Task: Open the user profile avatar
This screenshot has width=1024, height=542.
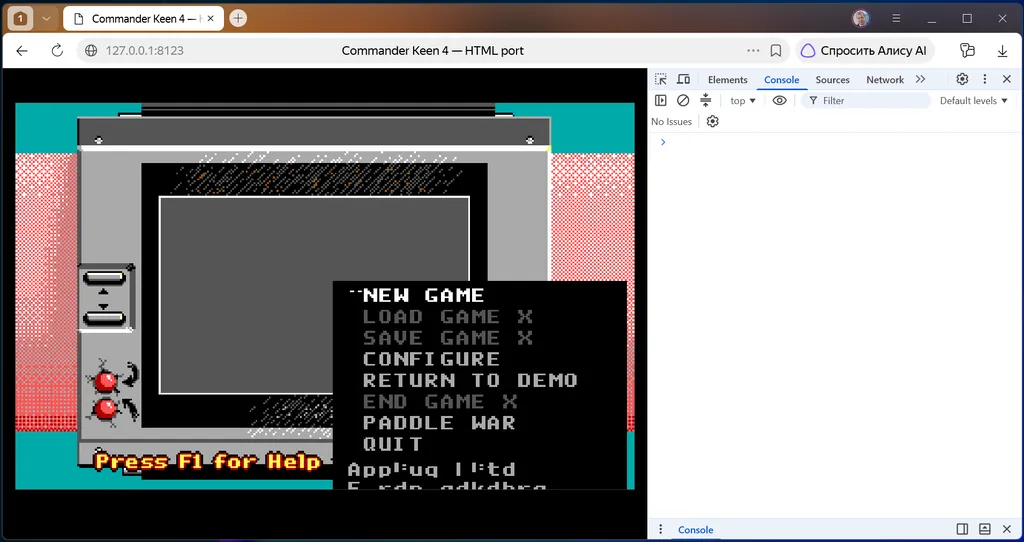Action: click(x=861, y=18)
